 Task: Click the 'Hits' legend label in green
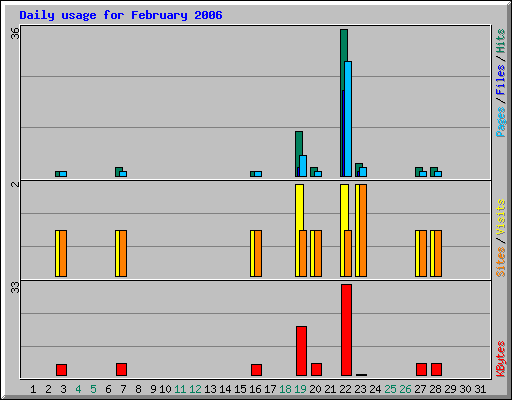point(501,41)
